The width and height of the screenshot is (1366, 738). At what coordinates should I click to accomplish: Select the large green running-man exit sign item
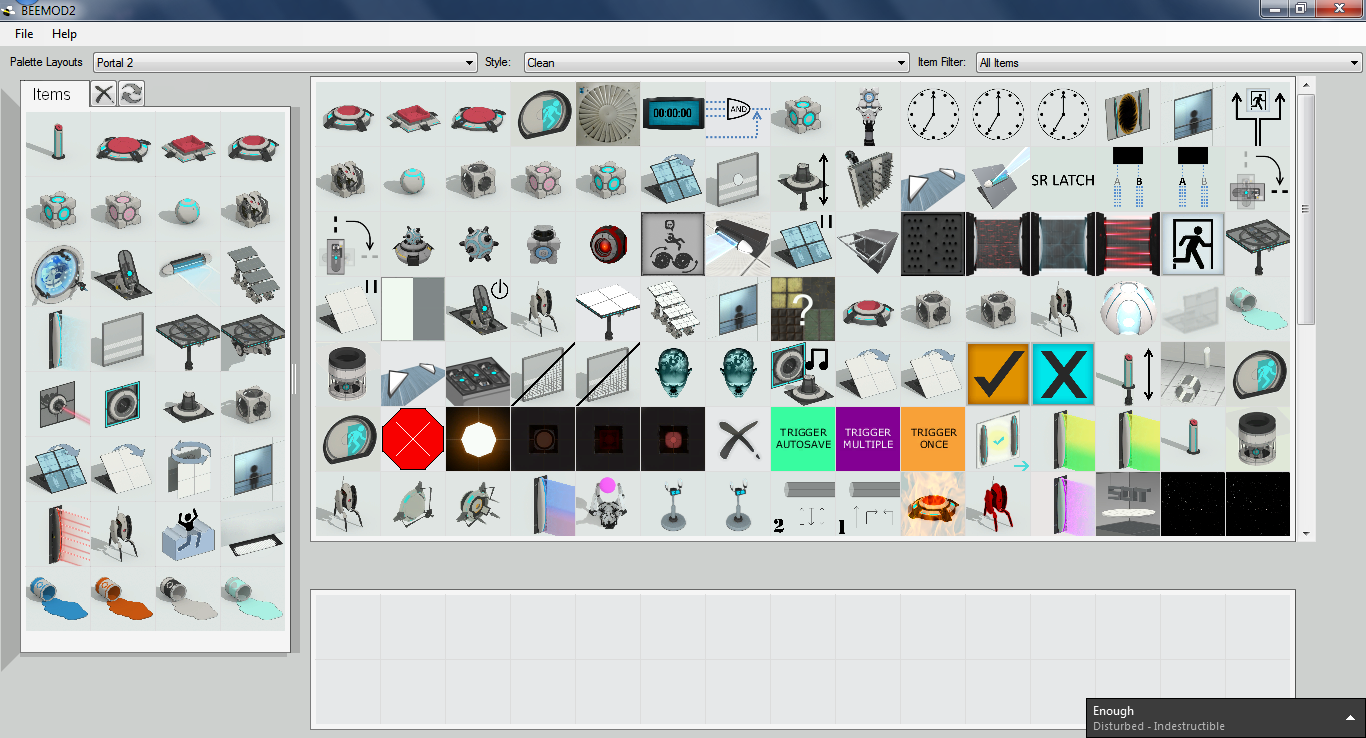point(1193,244)
